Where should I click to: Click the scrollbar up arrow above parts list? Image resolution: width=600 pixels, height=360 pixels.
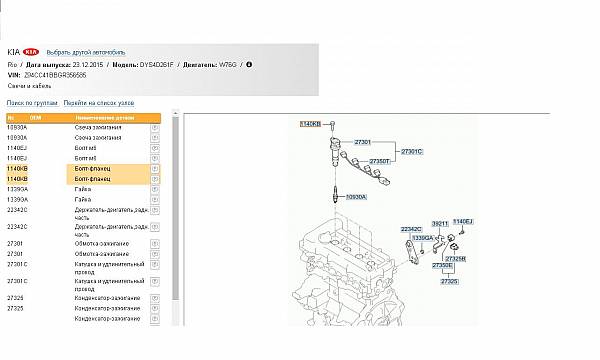point(176,113)
